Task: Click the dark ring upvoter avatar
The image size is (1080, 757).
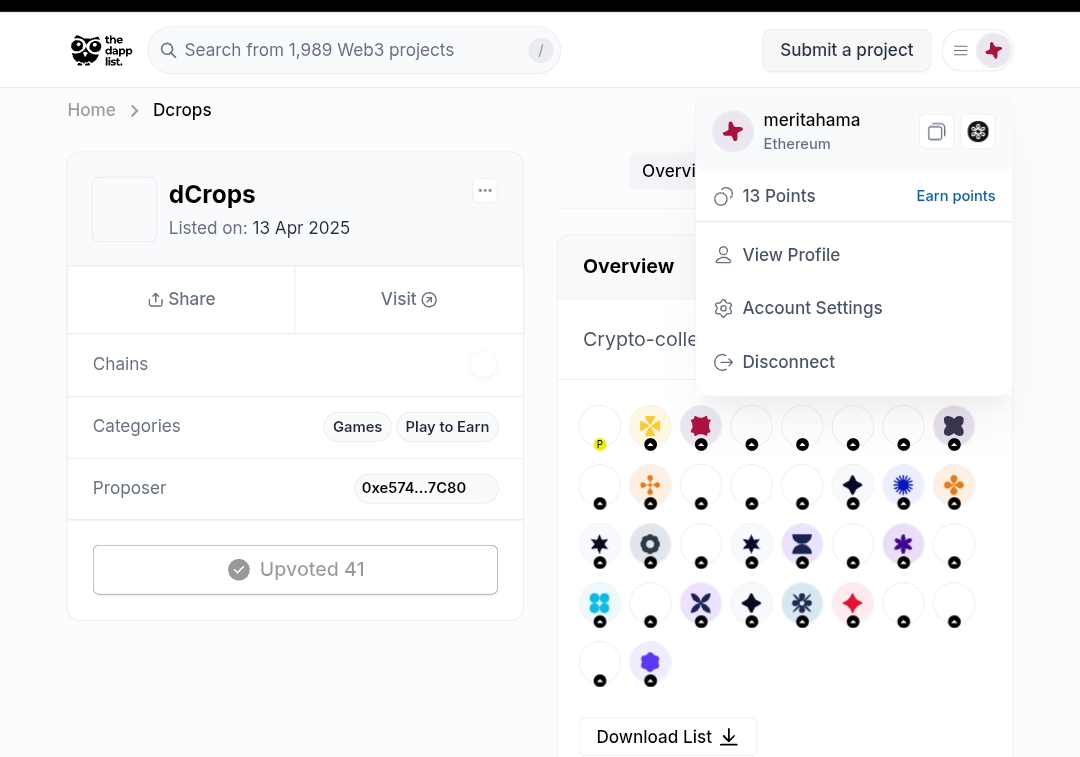Action: [650, 544]
